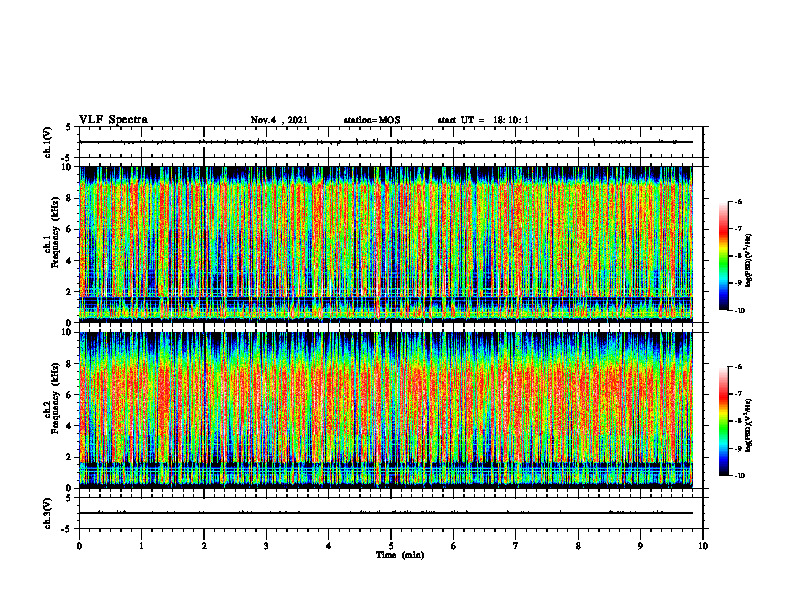The image size is (792, 612).
Task: Click inside the ch.2 spectrogram panel
Action: (386, 410)
